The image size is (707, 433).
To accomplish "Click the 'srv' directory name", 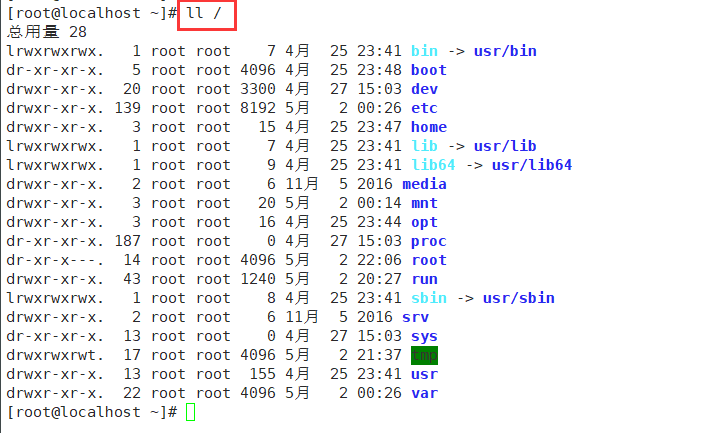I will [x=415, y=317].
